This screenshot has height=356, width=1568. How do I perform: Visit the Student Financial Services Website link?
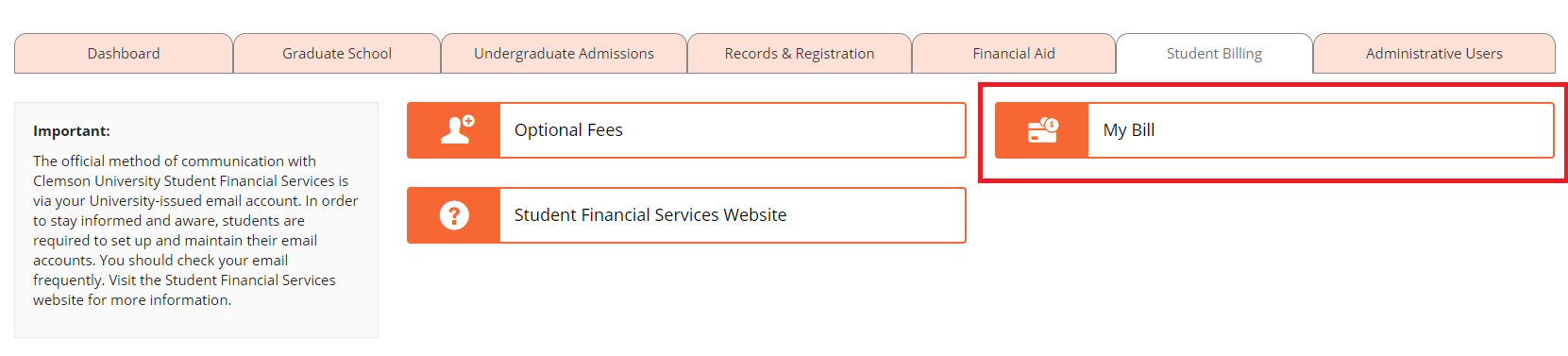click(x=650, y=215)
